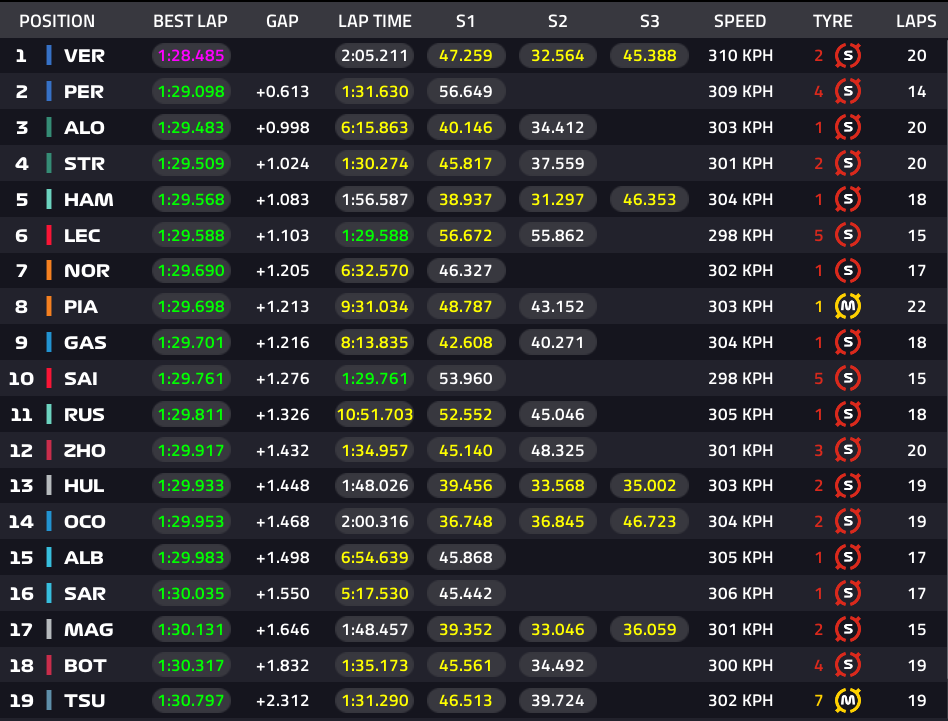Viewport: 948px width, 721px height.
Task: Click the yellow medium tyre icon for PIA
Action: (848, 306)
